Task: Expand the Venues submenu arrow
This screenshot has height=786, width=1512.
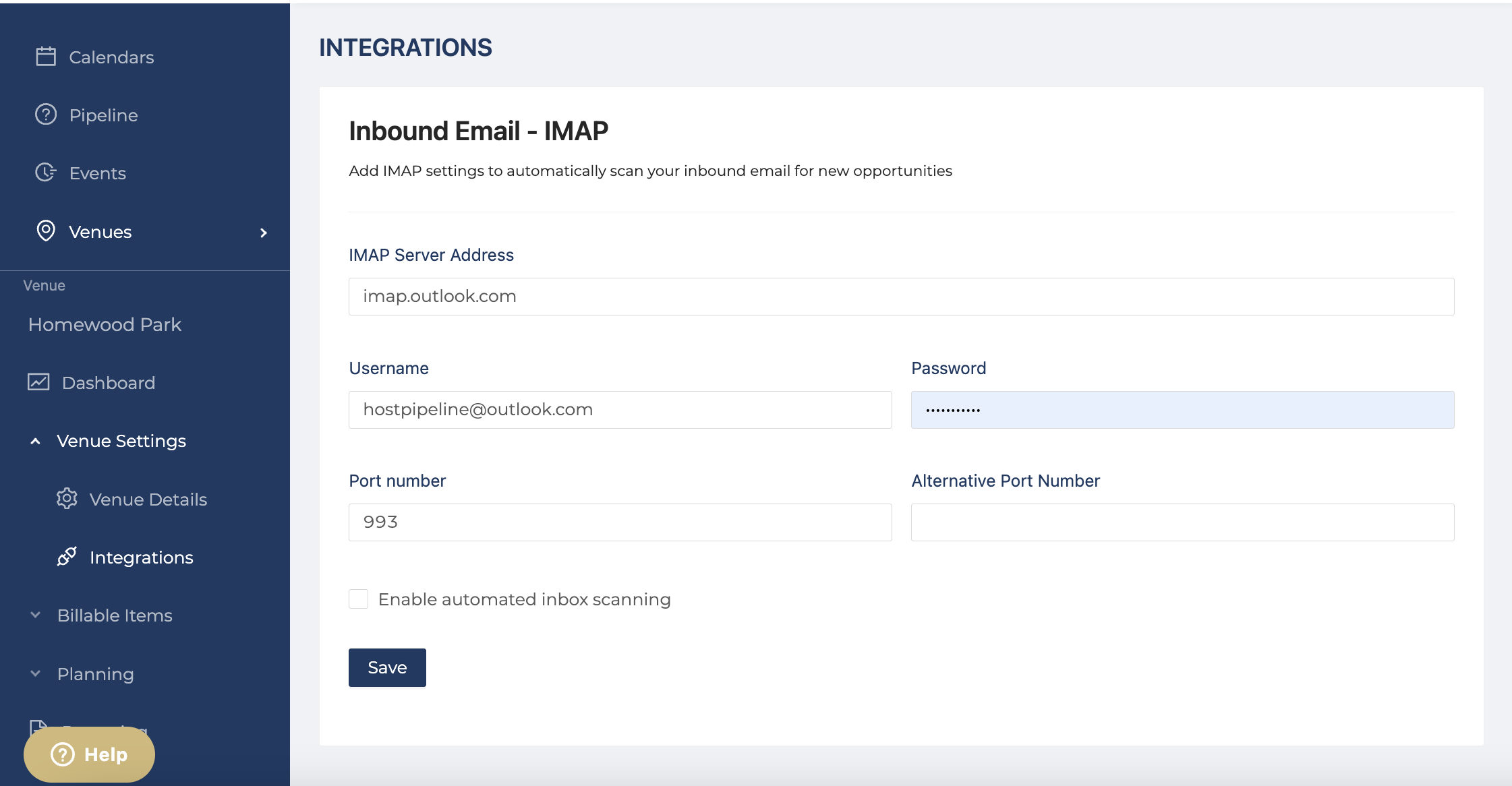Action: coord(264,233)
